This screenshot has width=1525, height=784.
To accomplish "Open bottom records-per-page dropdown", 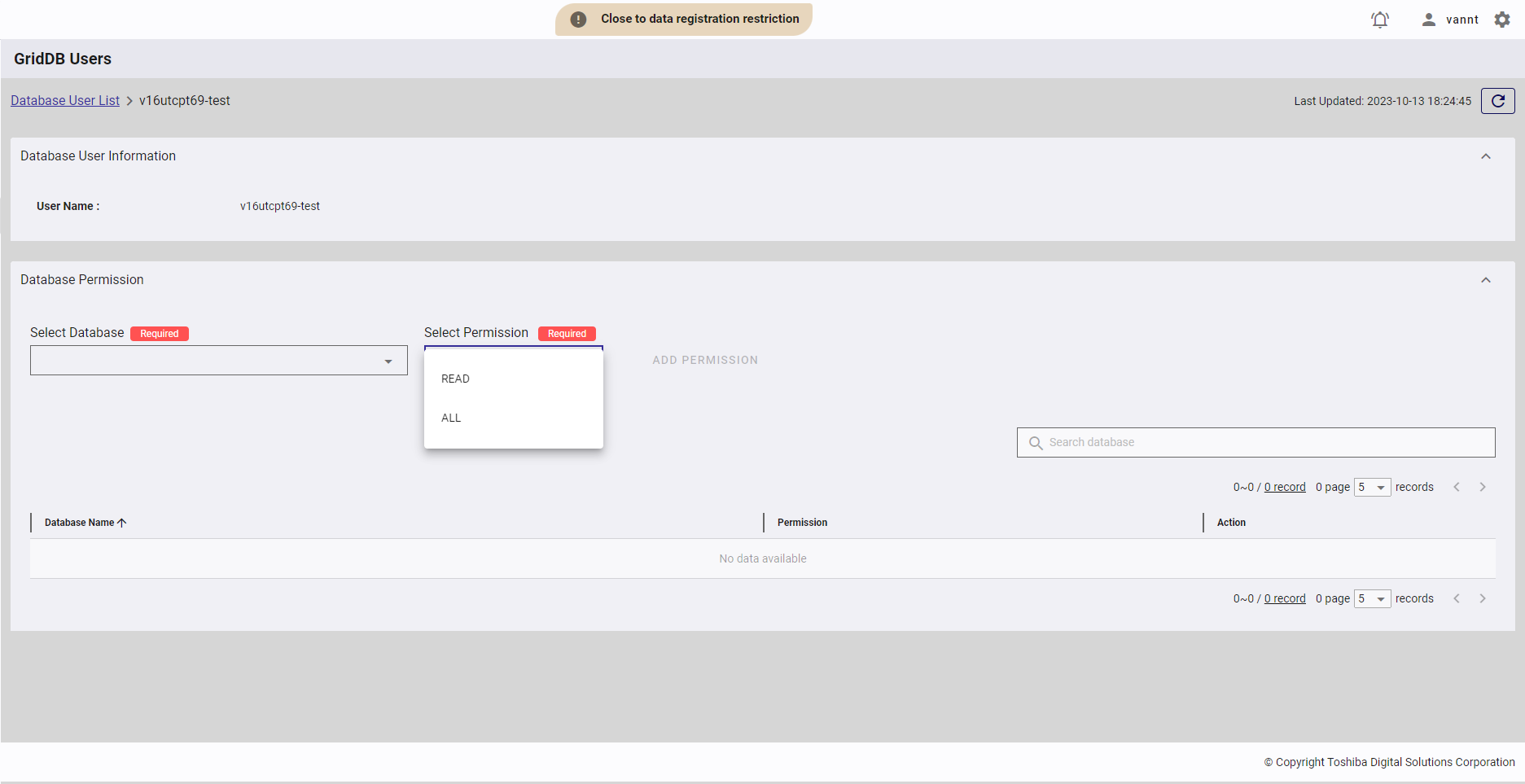I will coord(1372,598).
